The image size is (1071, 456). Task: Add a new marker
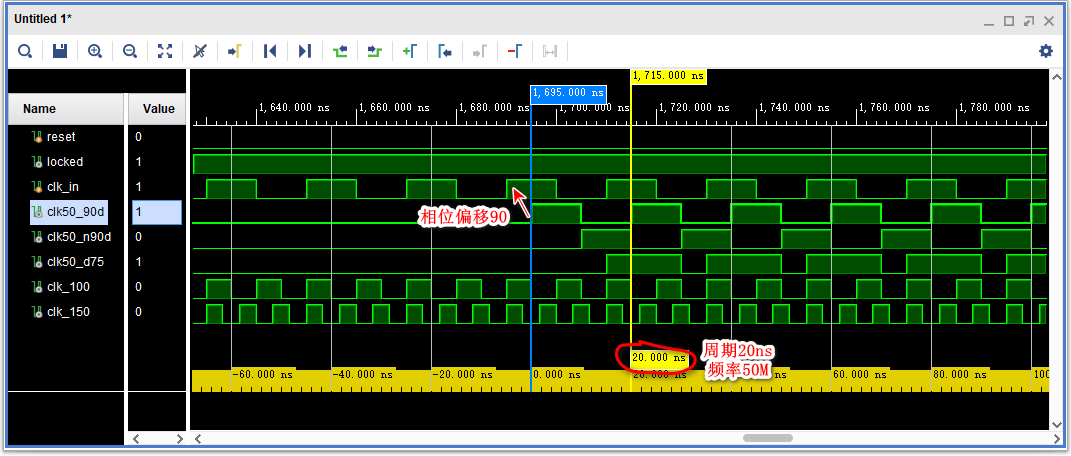pyautogui.click(x=410, y=51)
